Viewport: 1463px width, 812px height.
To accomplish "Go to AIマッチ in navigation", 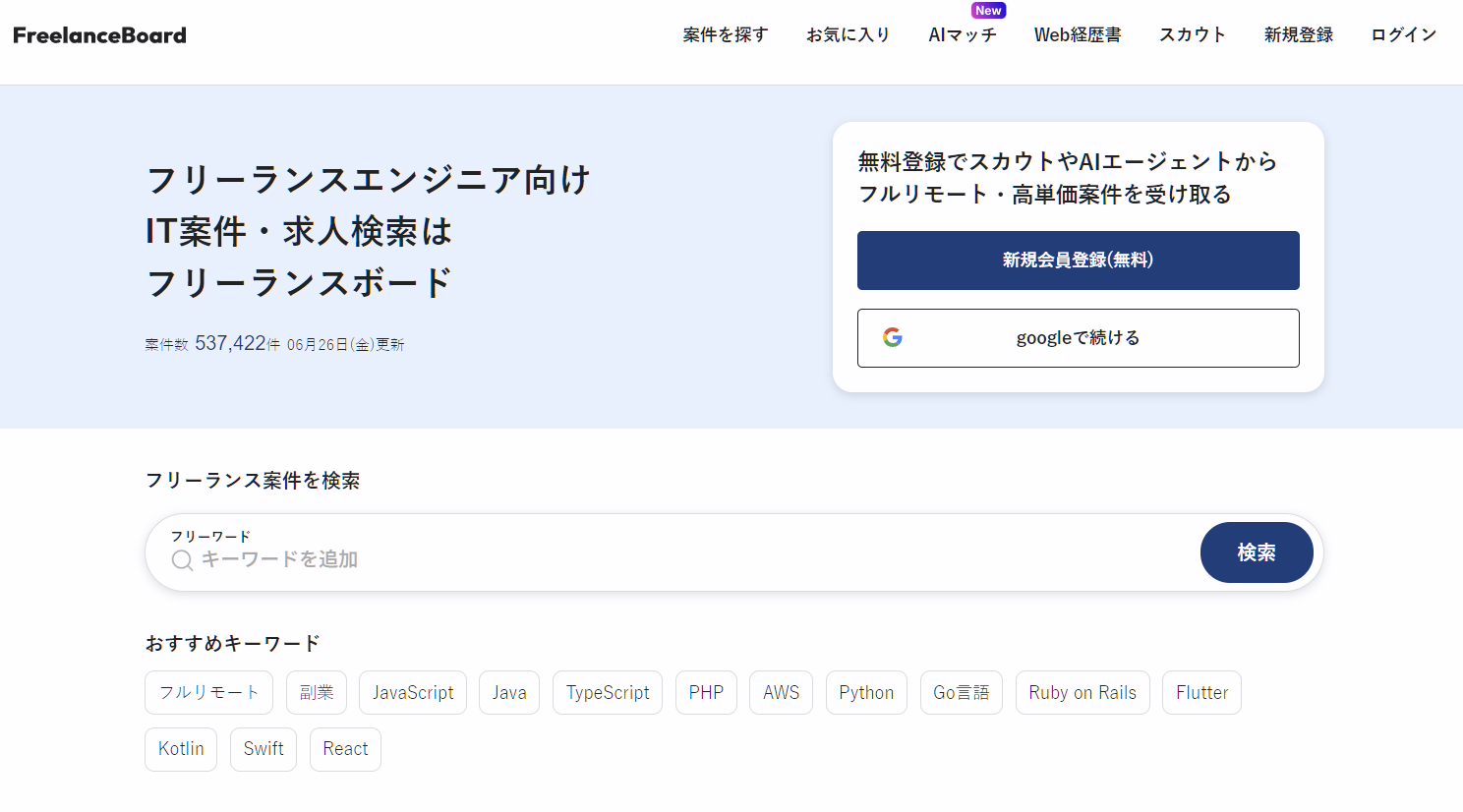I will pos(963,35).
